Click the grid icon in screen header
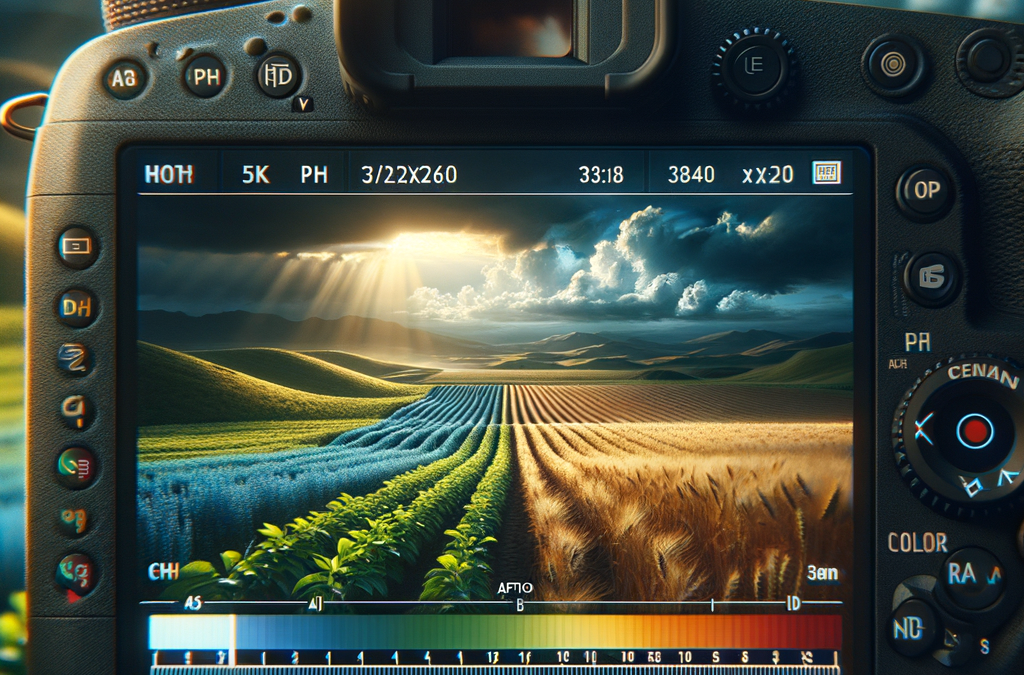 tap(826, 173)
